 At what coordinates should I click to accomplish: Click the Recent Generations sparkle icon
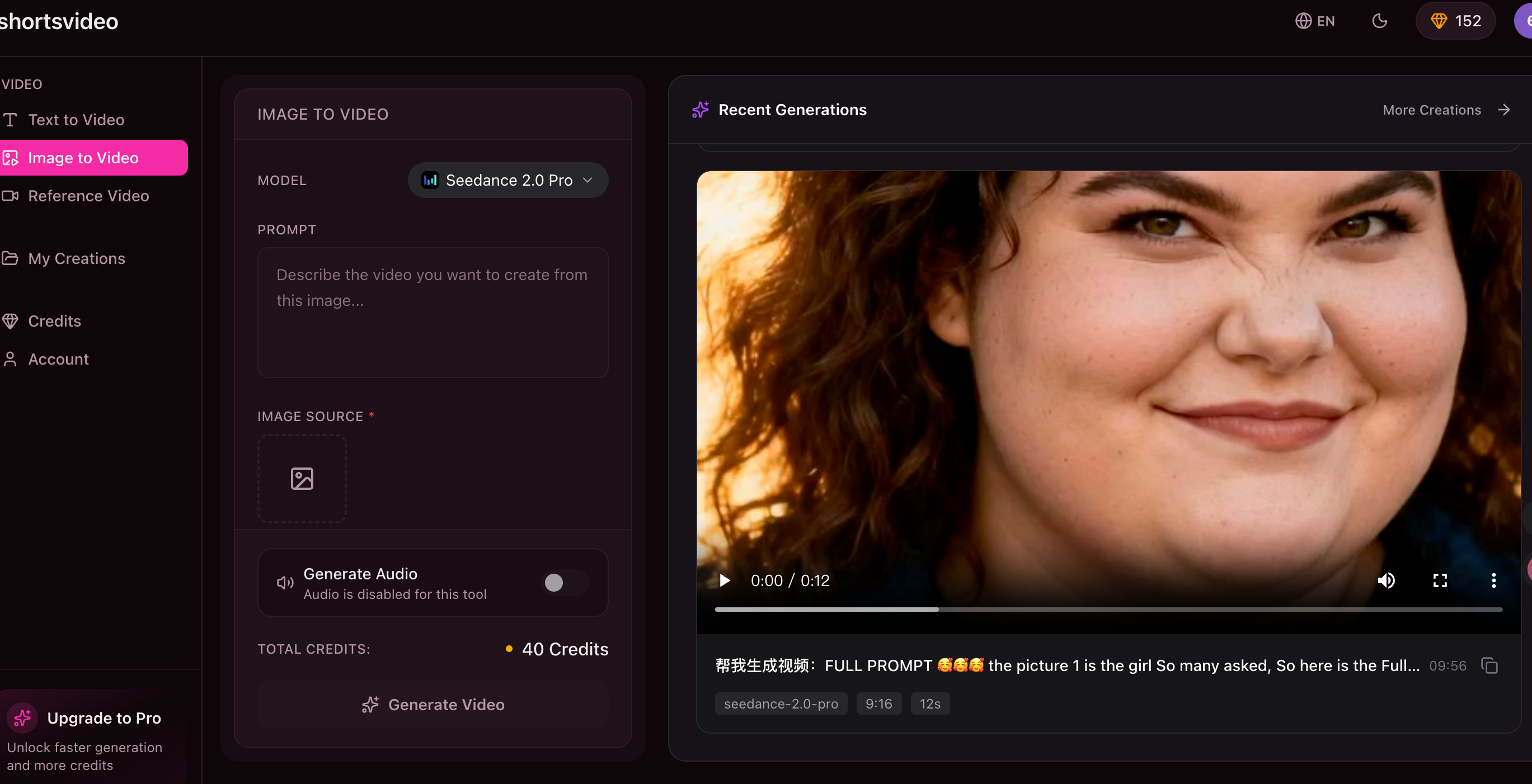click(701, 110)
